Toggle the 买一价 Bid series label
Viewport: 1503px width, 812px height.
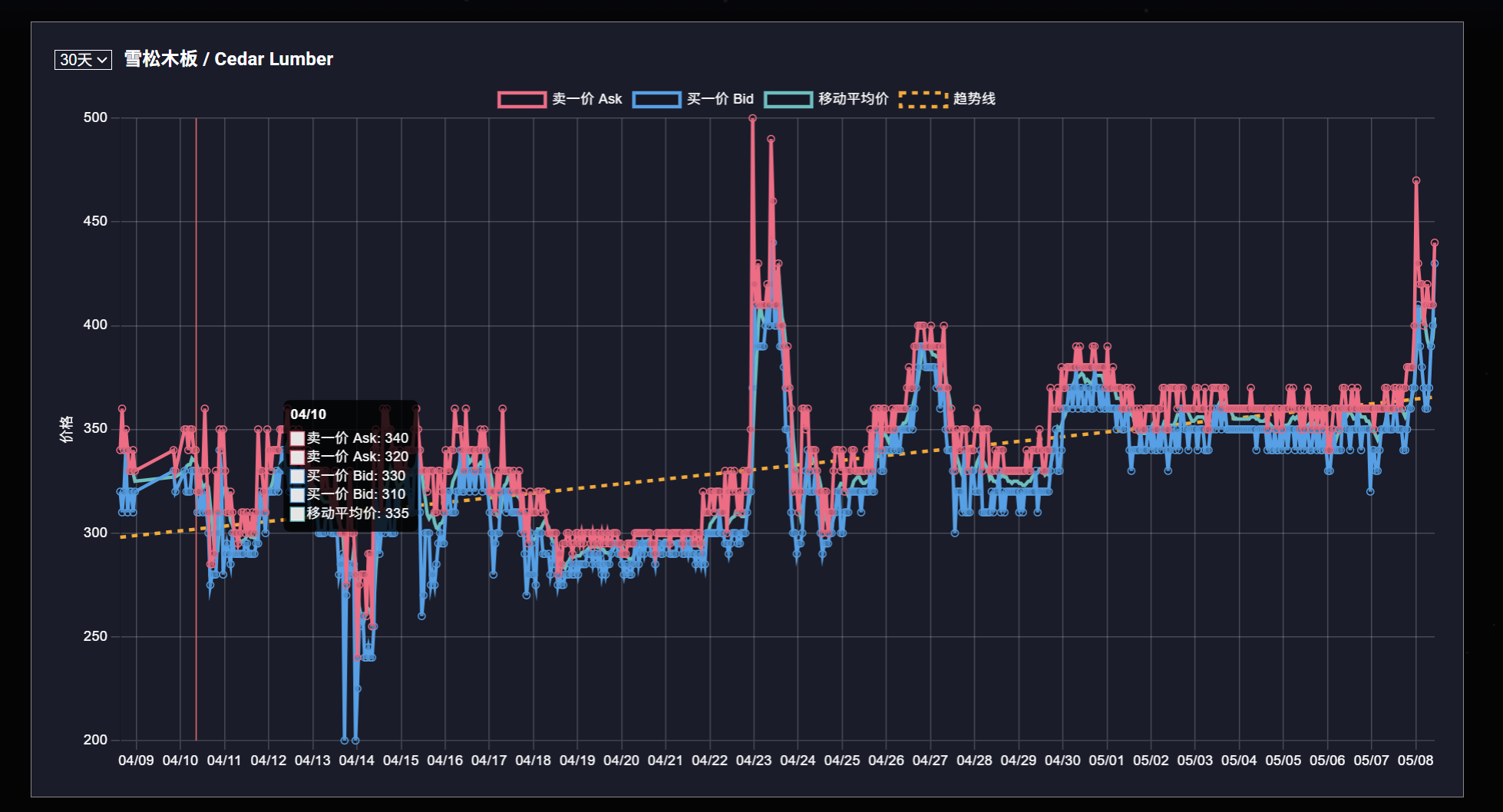pyautogui.click(x=720, y=99)
